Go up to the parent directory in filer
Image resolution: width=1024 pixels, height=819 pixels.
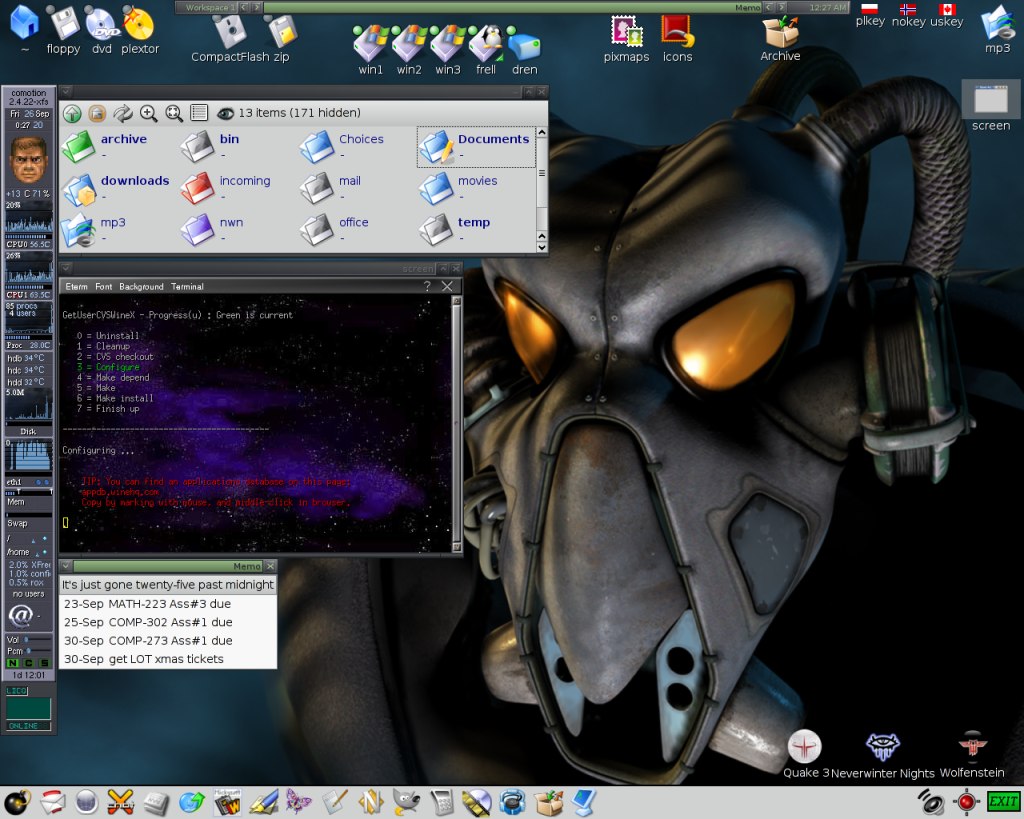tap(72, 113)
